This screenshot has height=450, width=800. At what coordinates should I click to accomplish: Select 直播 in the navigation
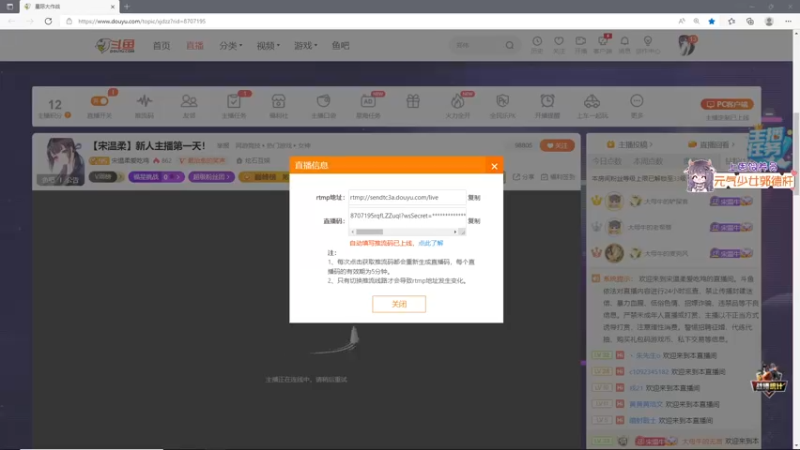tap(195, 45)
